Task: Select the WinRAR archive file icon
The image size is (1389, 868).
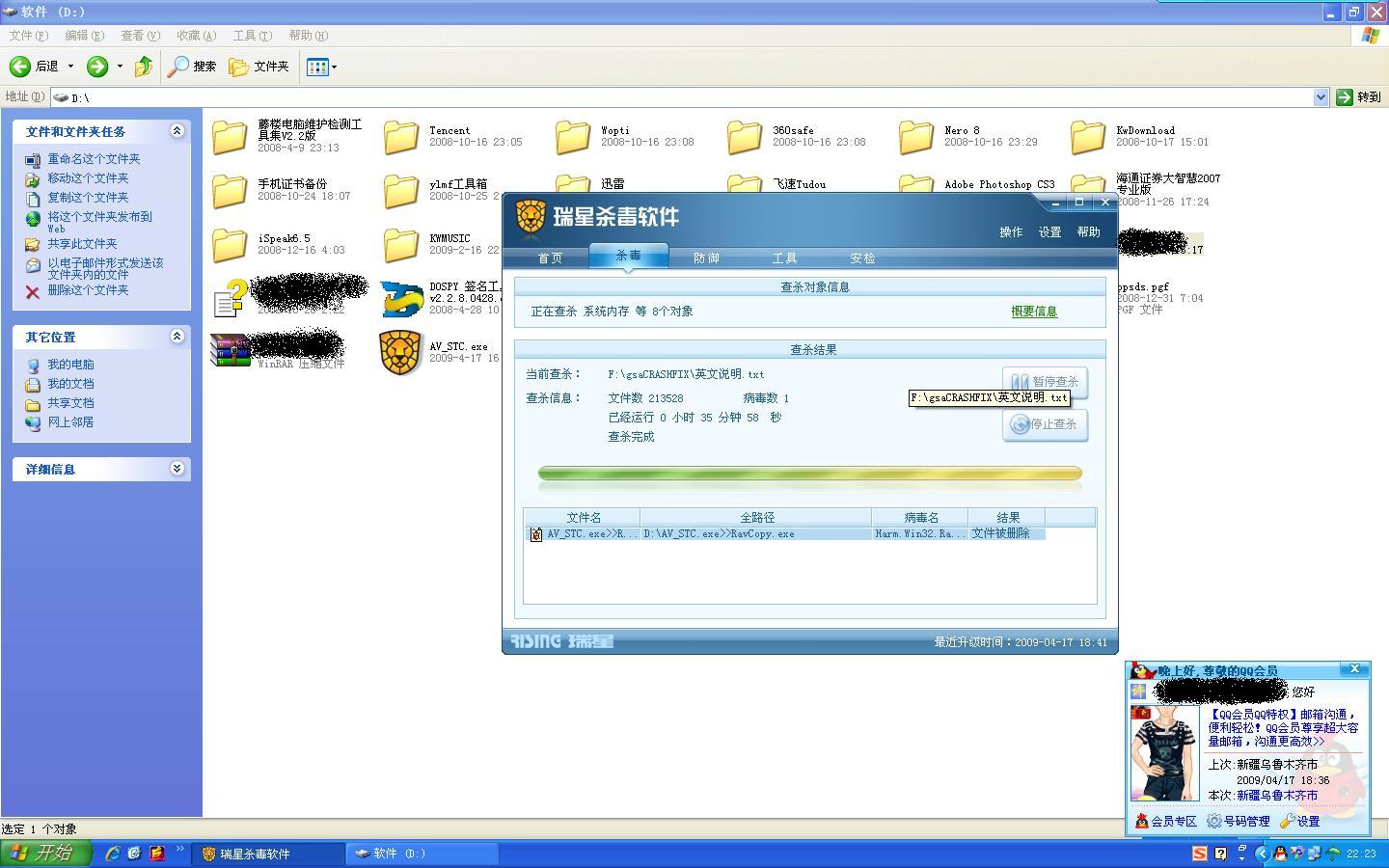Action: point(230,351)
